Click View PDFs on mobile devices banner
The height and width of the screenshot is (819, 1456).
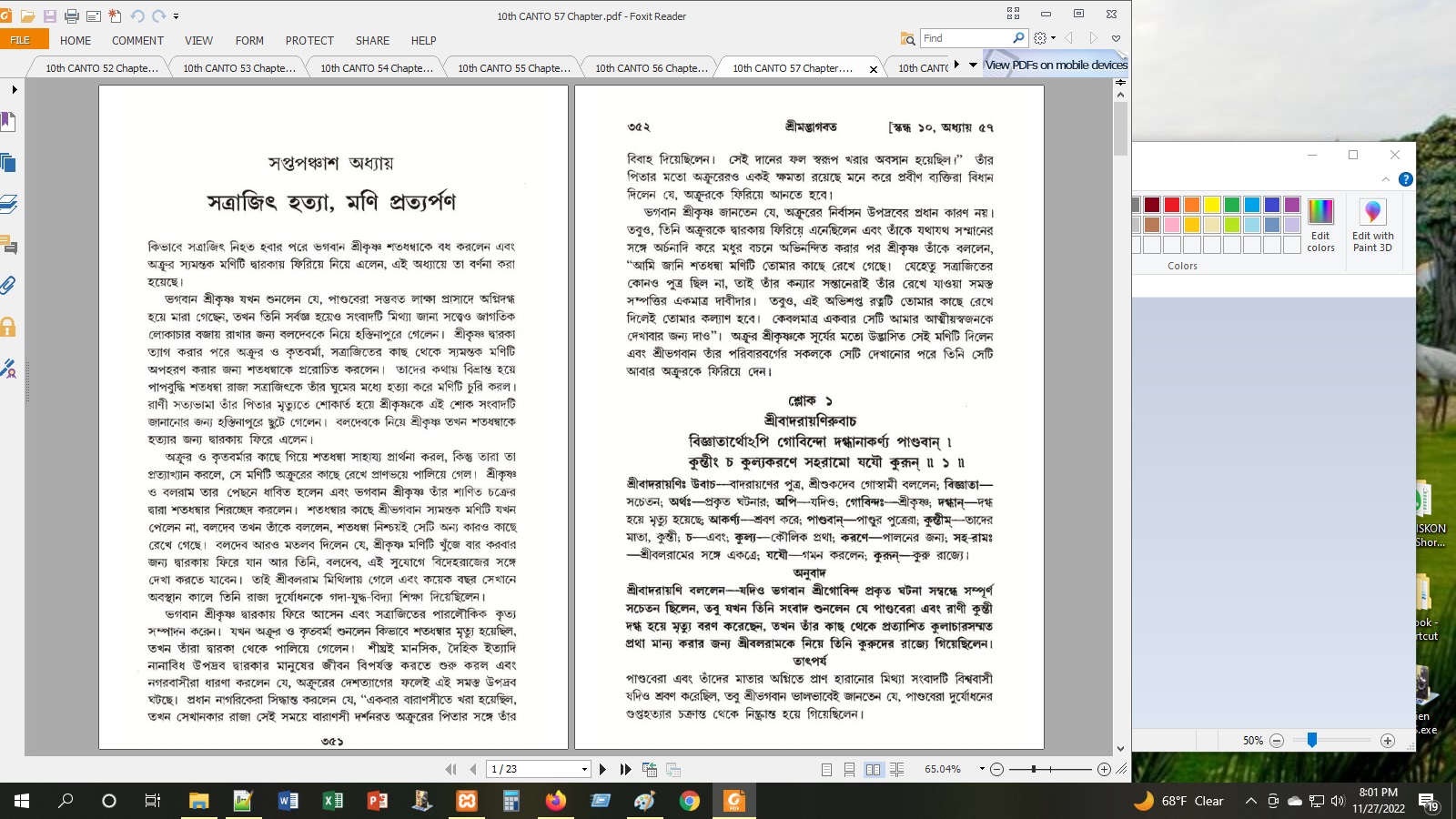click(1057, 65)
